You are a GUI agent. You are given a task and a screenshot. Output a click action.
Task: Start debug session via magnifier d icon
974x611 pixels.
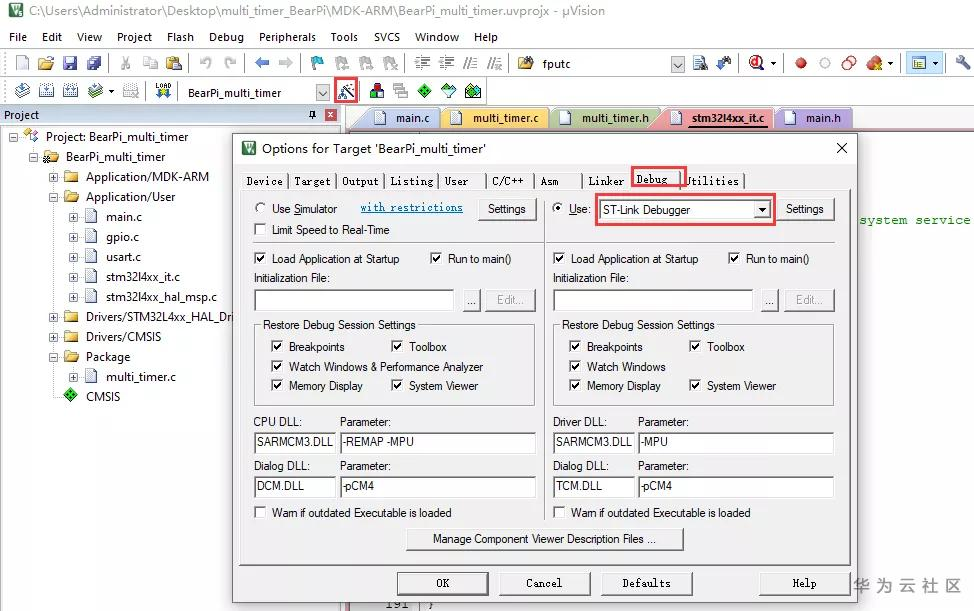tap(756, 63)
